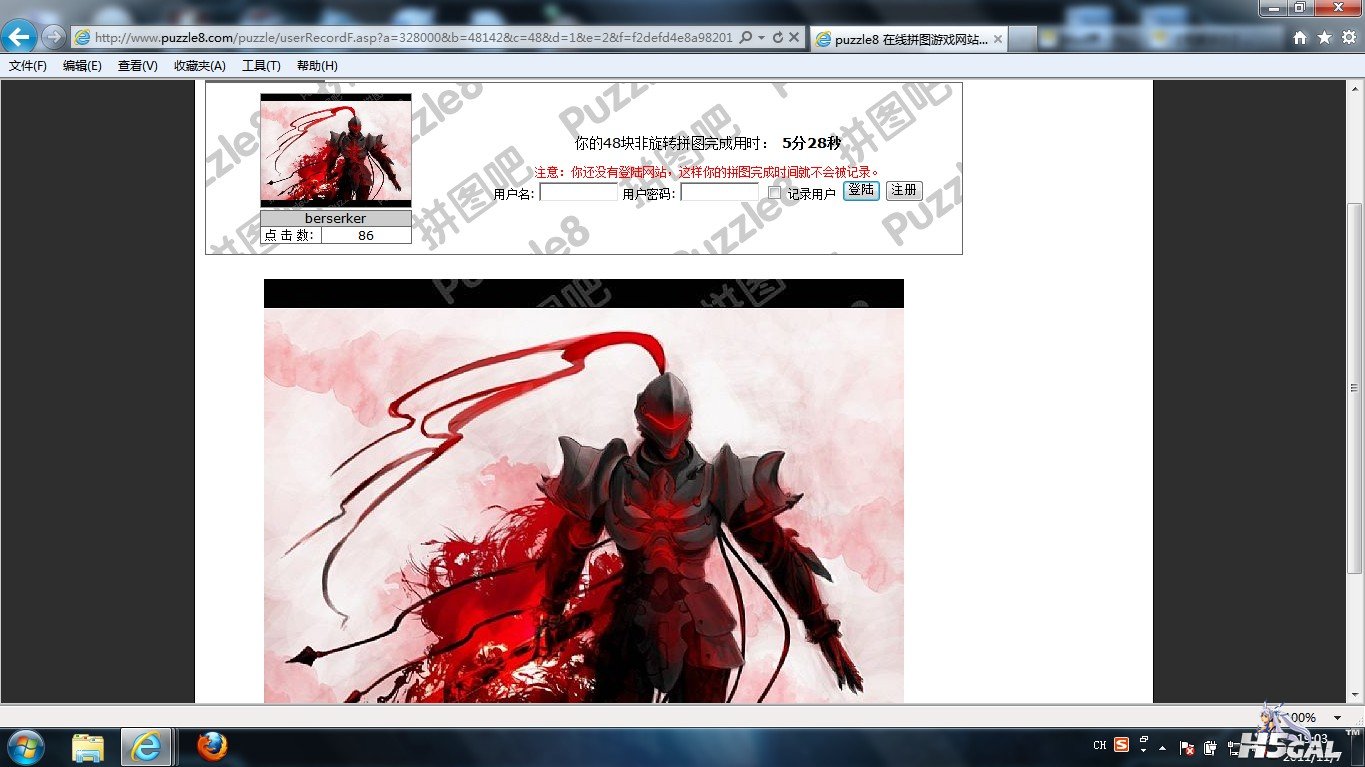Click the search magnifier in address bar
The height and width of the screenshot is (767, 1365).
(745, 38)
